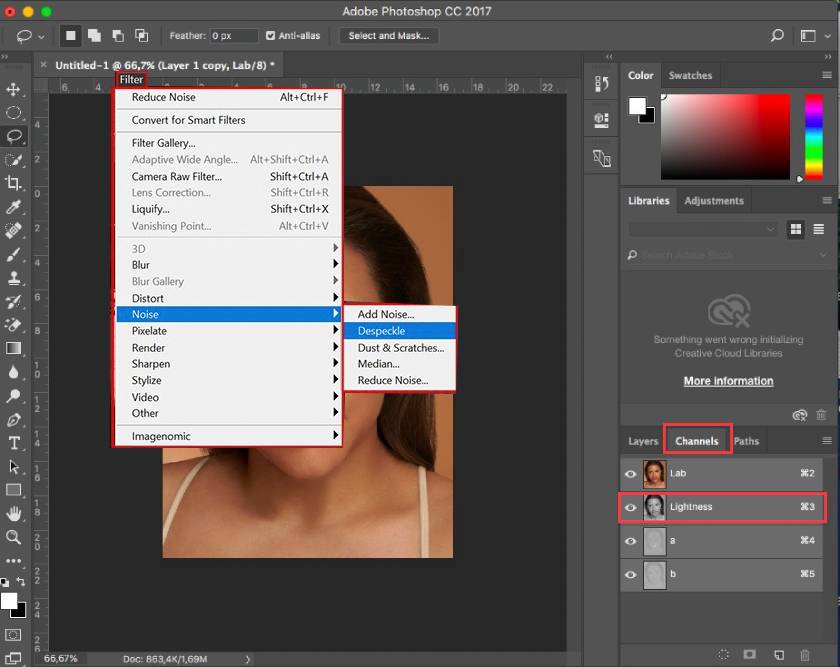Screen dimensions: 840x667
Task: Select the Zoom tool
Action: [x=14, y=537]
